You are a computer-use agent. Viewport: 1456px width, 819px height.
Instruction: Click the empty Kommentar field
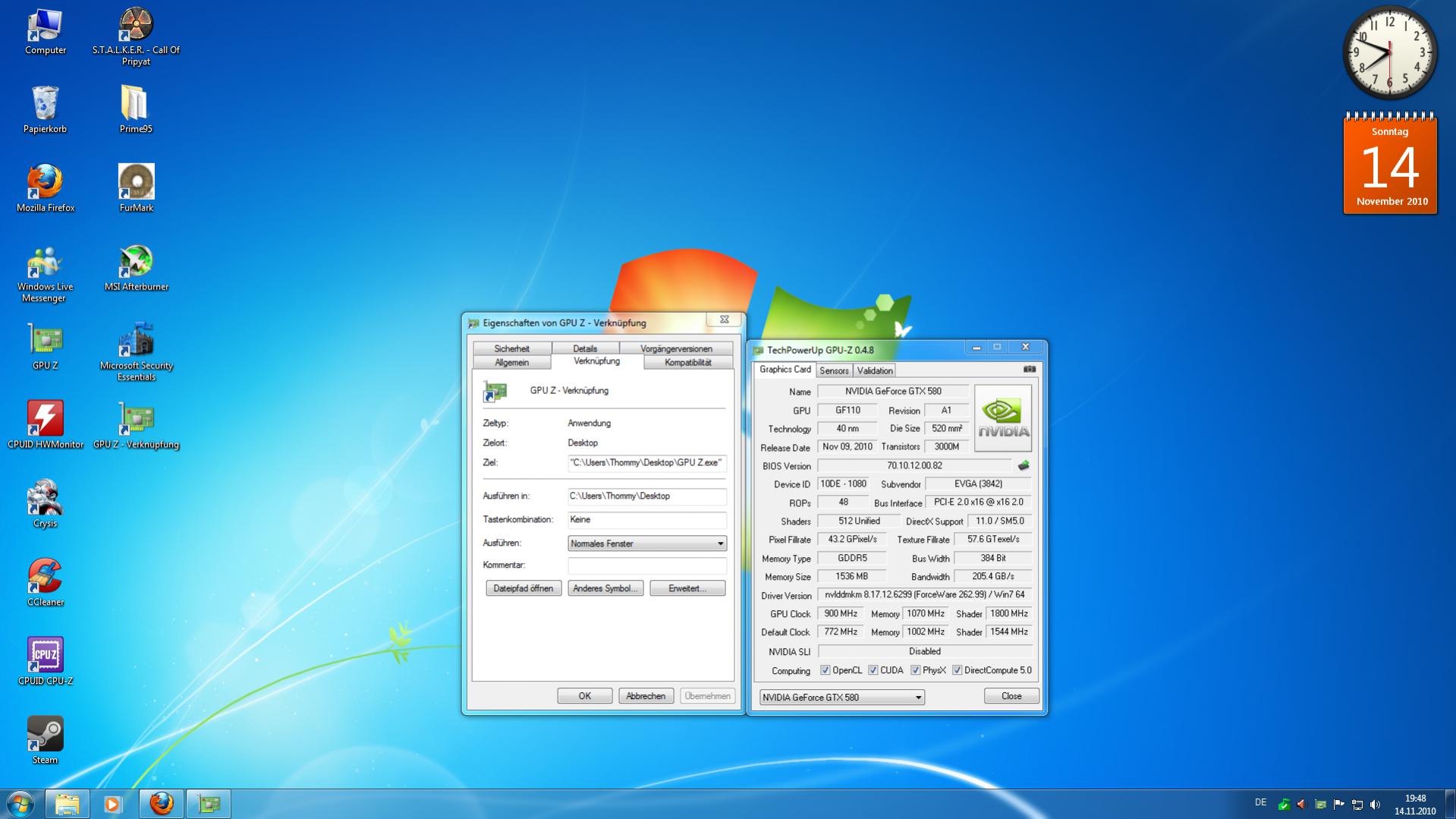(647, 565)
